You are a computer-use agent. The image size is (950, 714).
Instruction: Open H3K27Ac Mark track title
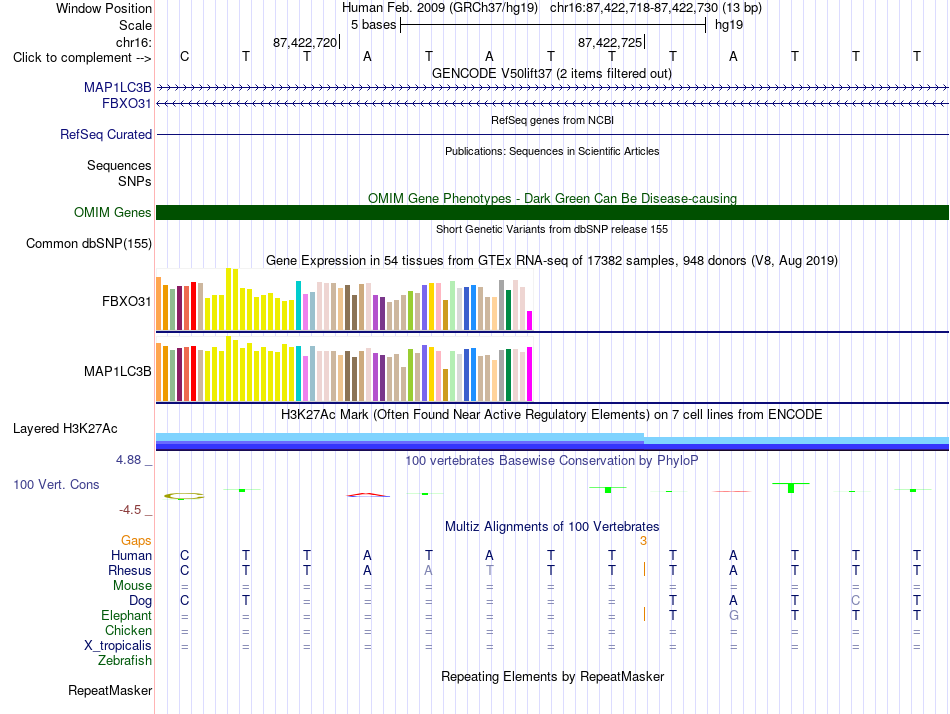(x=551, y=415)
